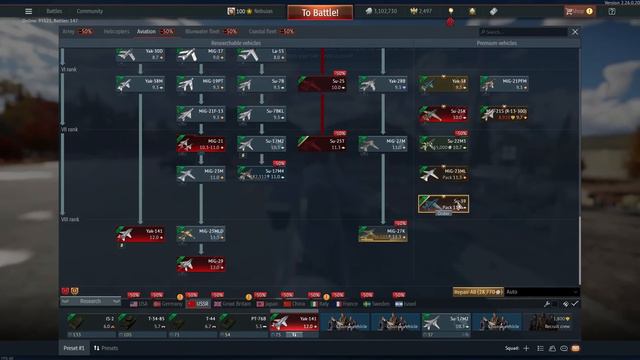The width and height of the screenshot is (640, 360).
Task: Select the Su-17M2 in research tree
Action: point(262,144)
